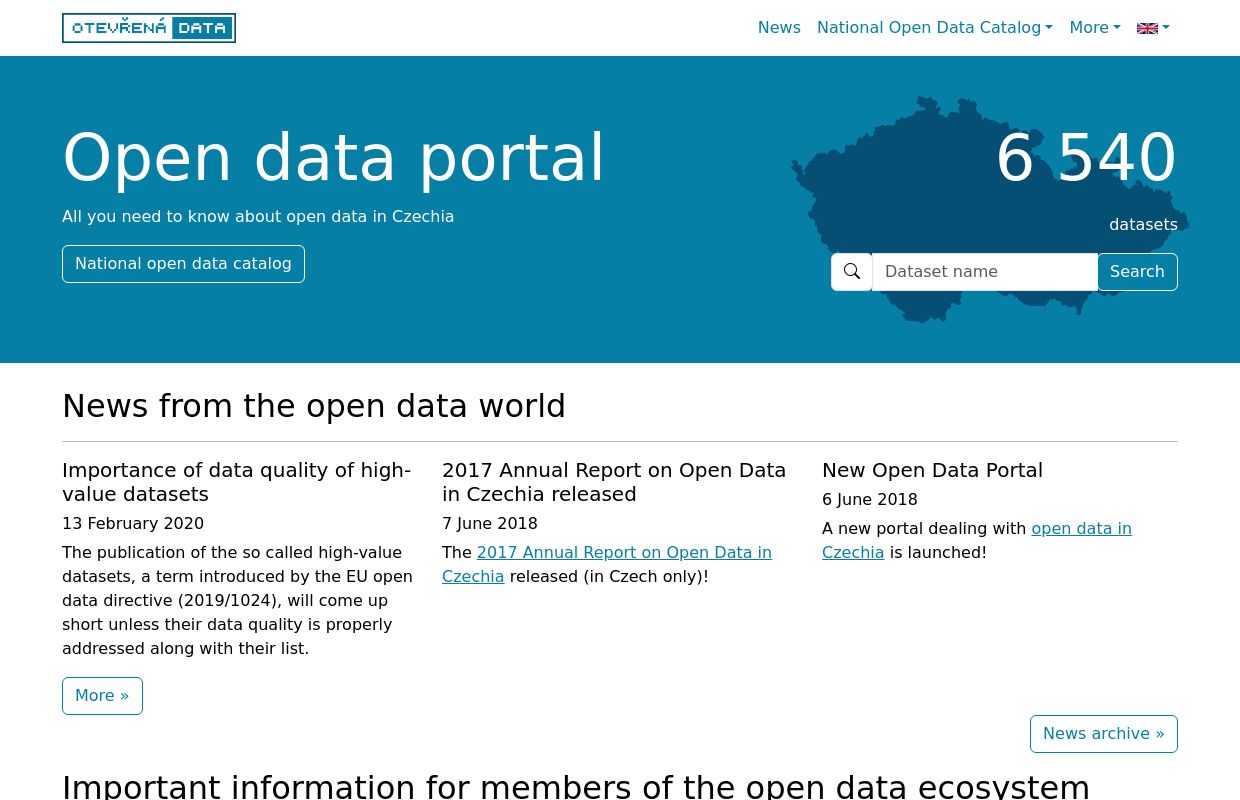Click New Open Data Portal heading
Image resolution: width=1240 pixels, height=800 pixels.
pos(932,470)
